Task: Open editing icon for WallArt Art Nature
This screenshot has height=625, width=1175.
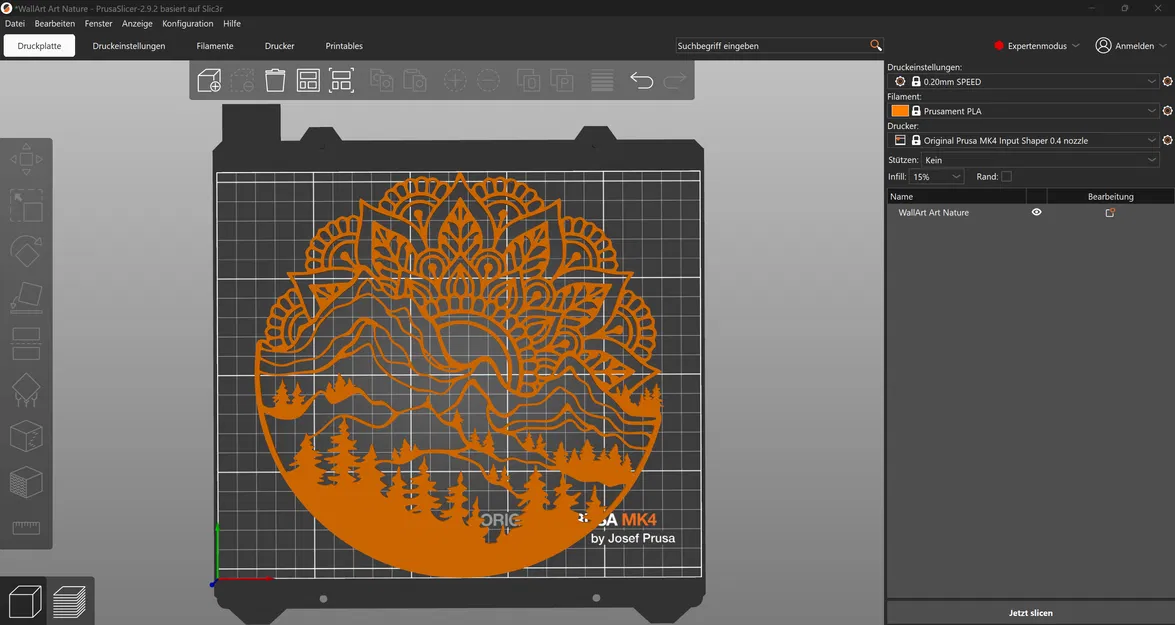Action: [1110, 213]
